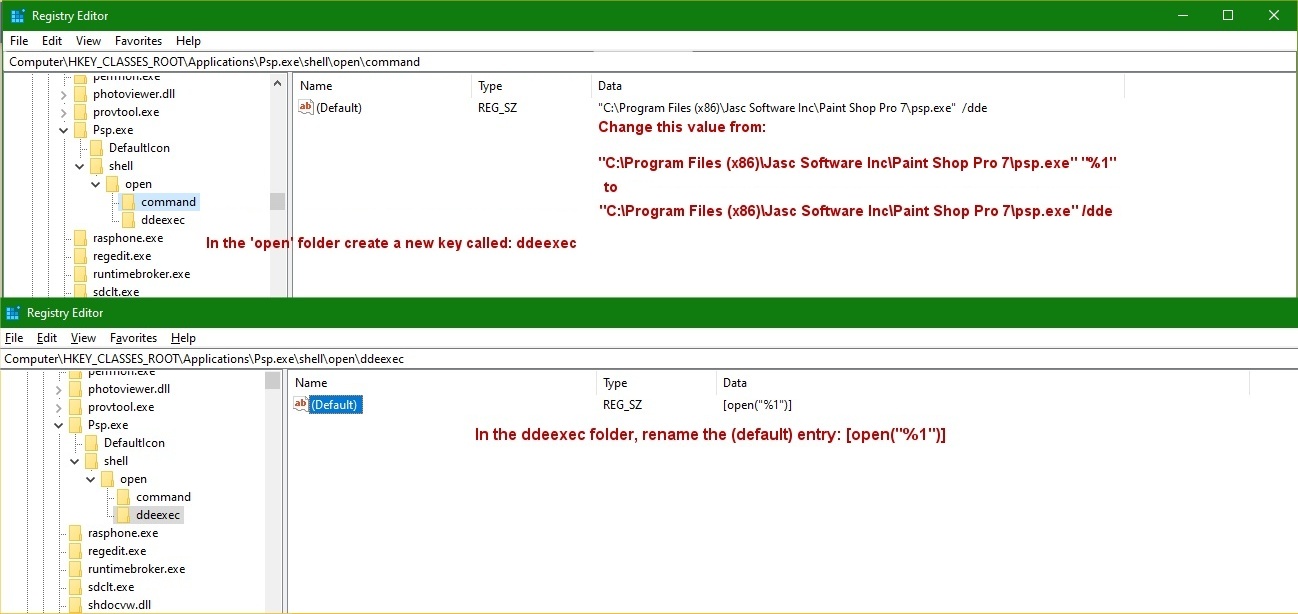Select ddeexec folder icon in top tree
The width and height of the screenshot is (1298, 614).
click(128, 220)
